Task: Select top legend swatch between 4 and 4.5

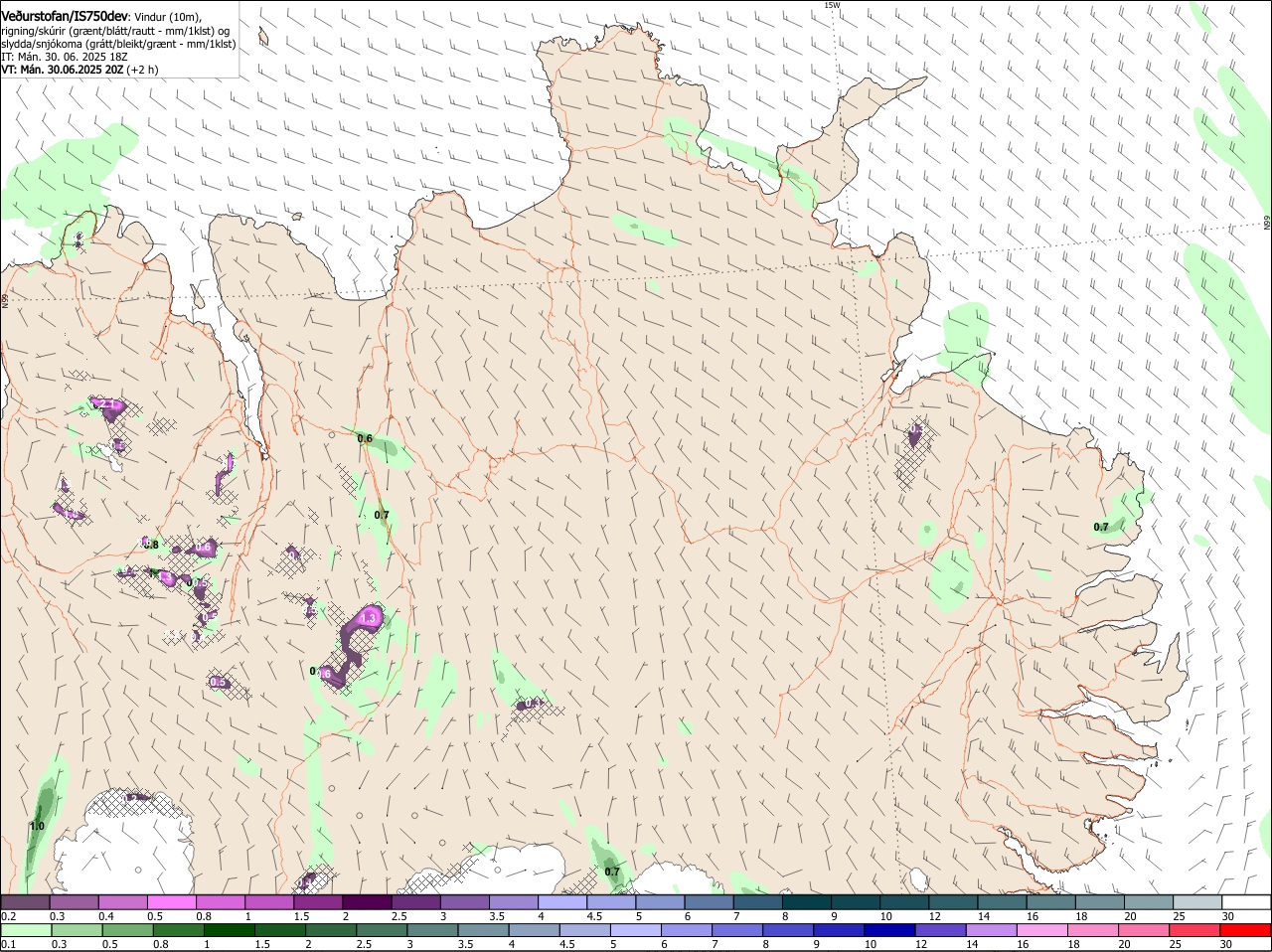Action: click(562, 901)
